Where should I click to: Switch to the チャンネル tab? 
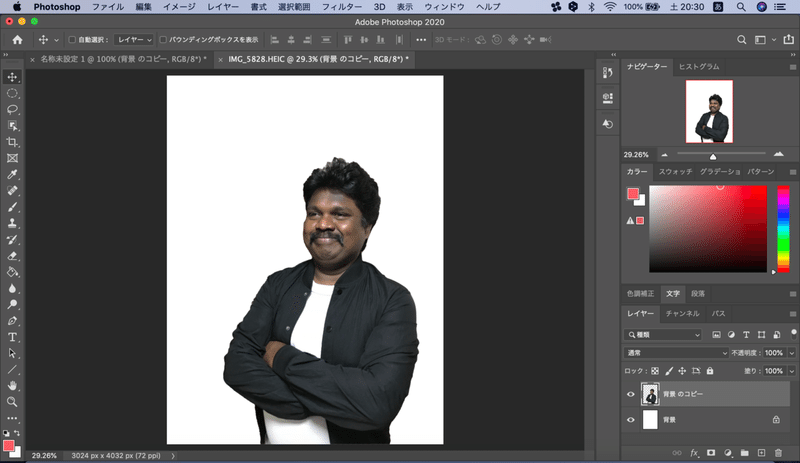tap(682, 314)
